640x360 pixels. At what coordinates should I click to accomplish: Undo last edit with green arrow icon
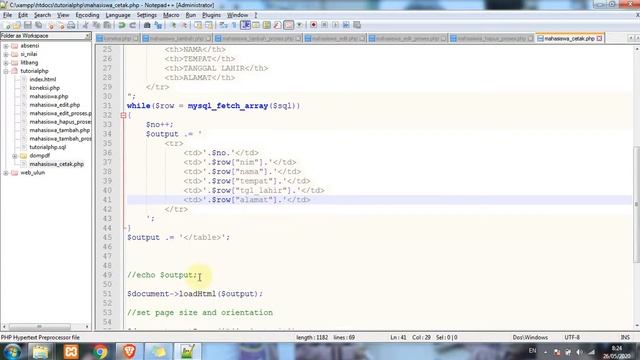122,25
